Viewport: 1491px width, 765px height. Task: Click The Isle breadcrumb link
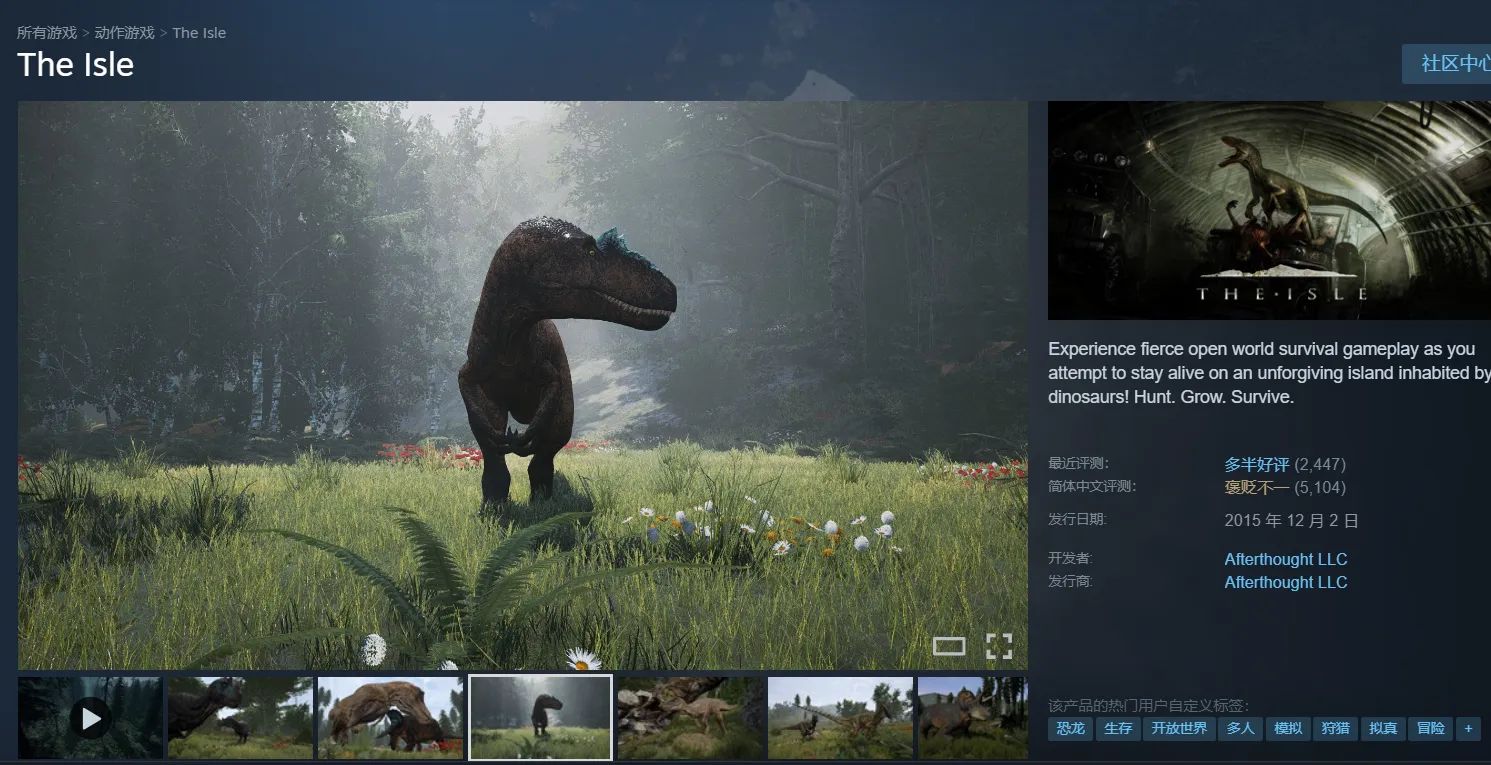coord(199,33)
